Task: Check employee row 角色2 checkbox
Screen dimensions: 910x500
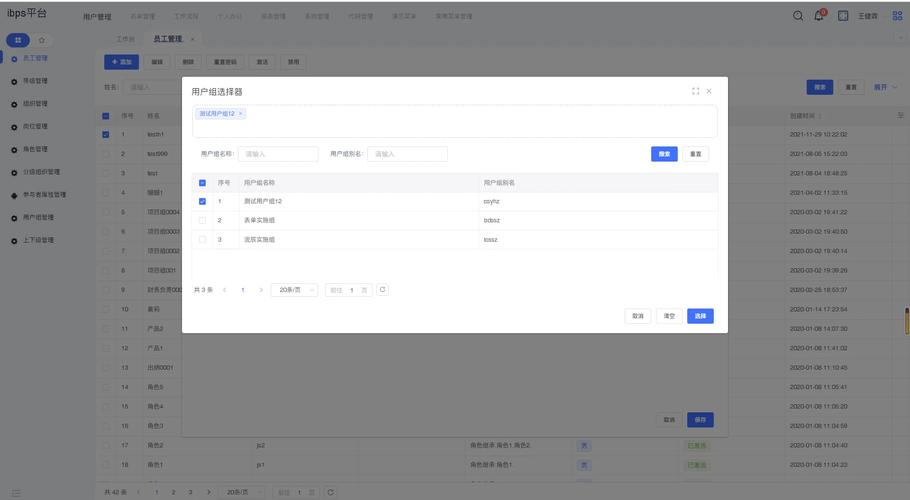Action: coord(106,445)
